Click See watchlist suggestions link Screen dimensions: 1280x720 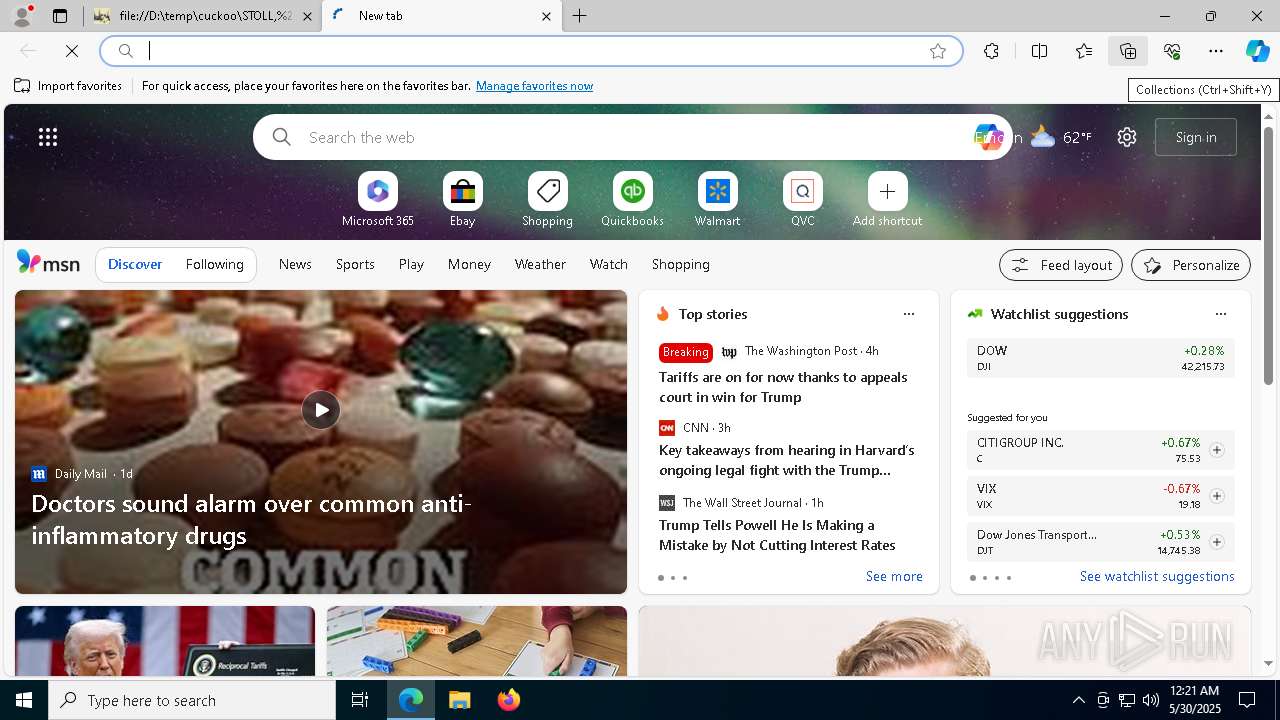[1157, 576]
